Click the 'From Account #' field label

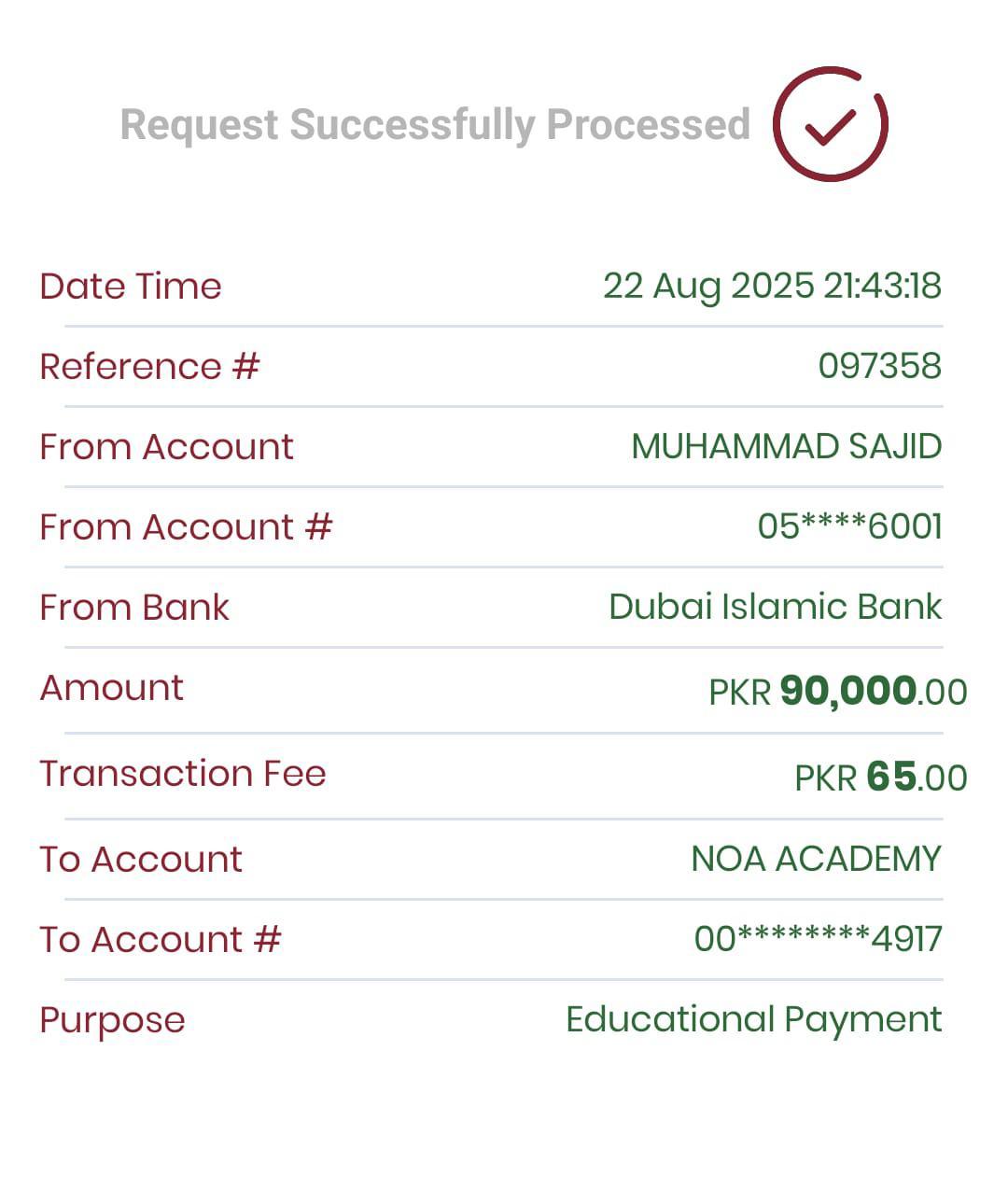186,526
